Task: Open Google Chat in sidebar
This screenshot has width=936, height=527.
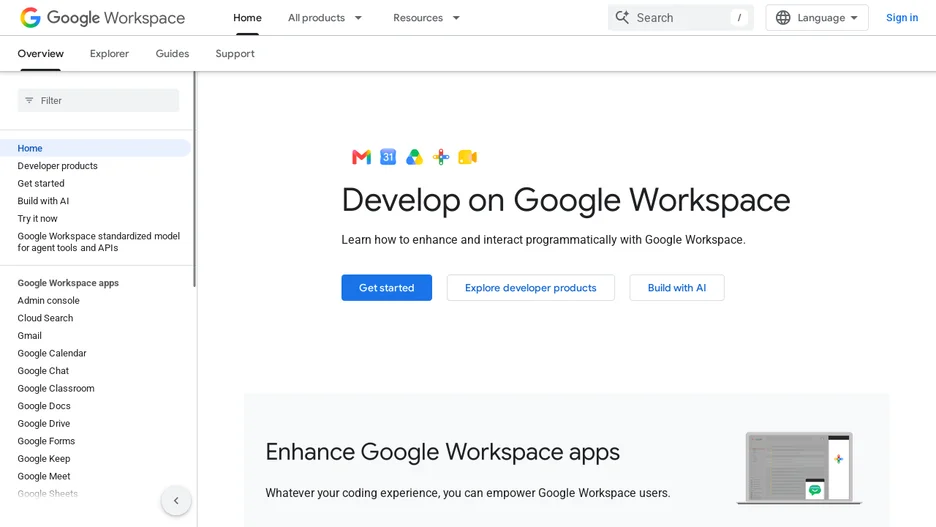Action: (43, 371)
